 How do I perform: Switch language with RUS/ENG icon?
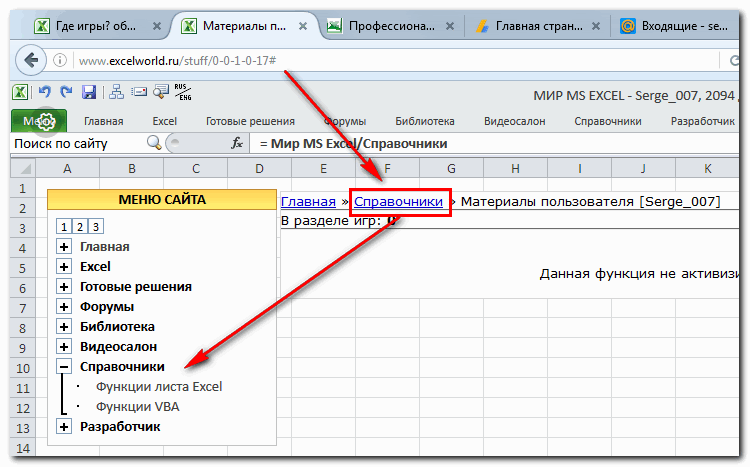coord(182,92)
